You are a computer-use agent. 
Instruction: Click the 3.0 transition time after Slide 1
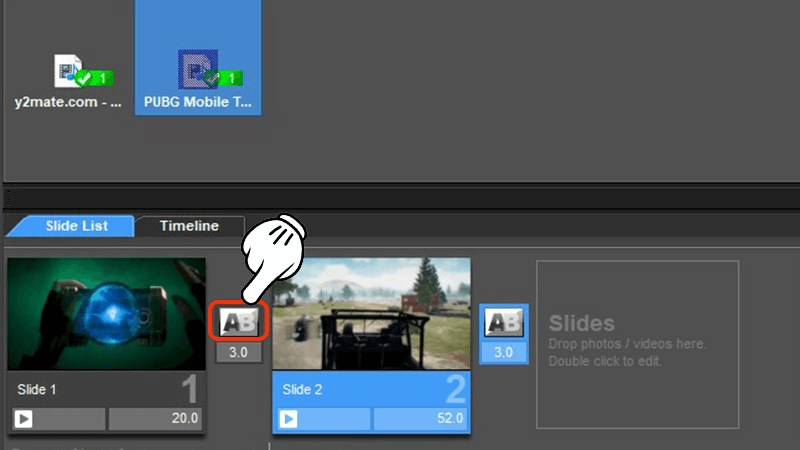tap(240, 353)
